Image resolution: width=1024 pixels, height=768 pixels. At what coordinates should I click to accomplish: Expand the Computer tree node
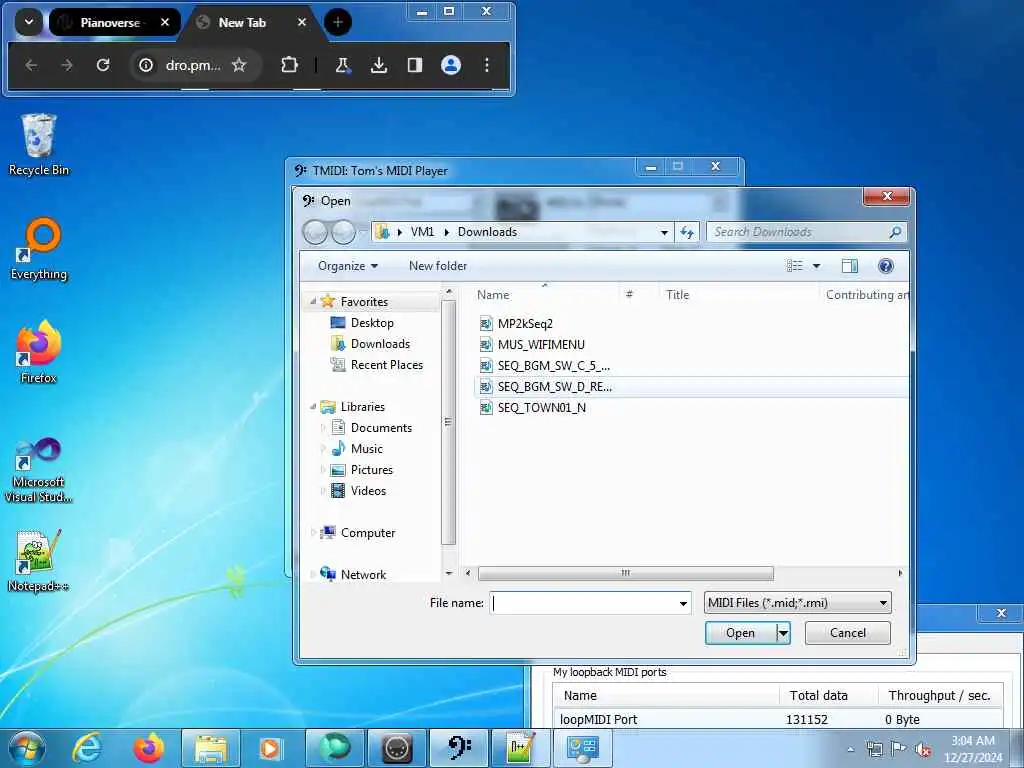pos(313,533)
